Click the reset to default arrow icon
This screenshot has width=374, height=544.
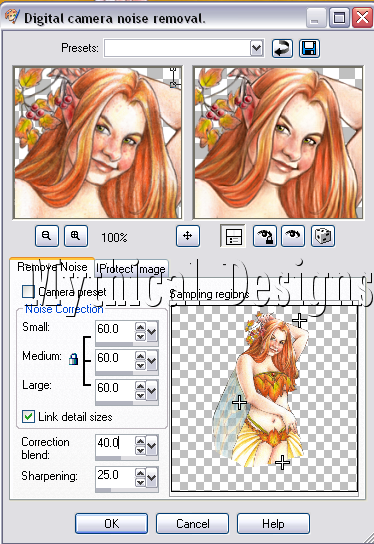click(x=282, y=48)
